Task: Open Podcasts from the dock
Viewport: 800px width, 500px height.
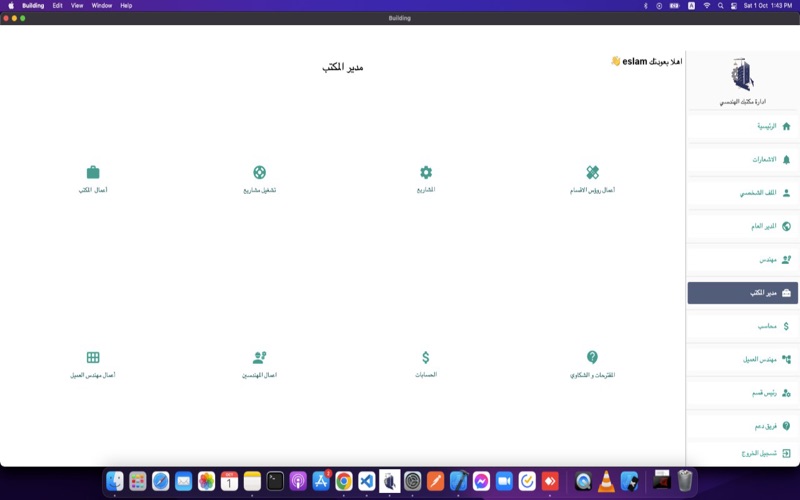Action: 298,481
